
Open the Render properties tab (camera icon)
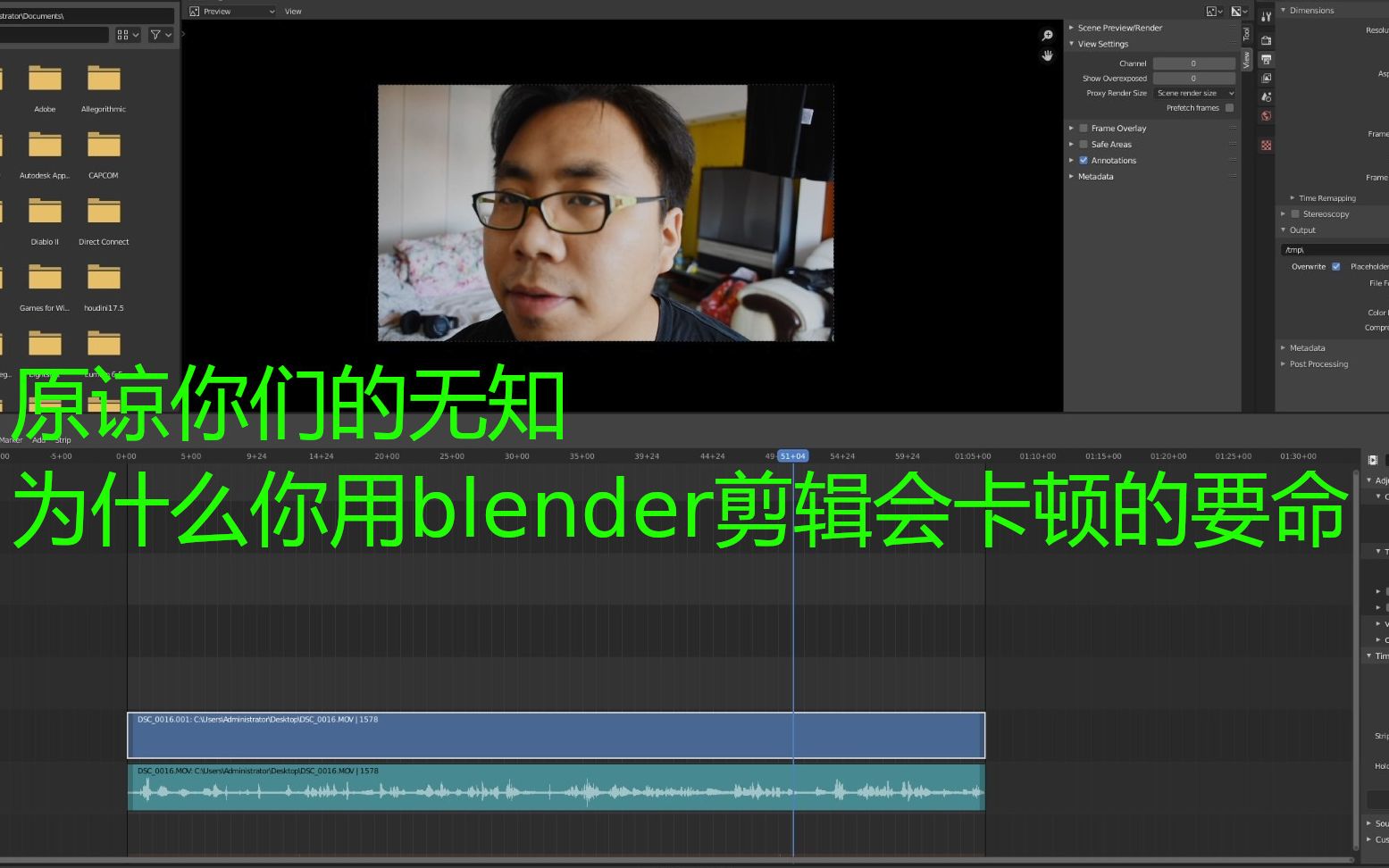tap(1266, 39)
